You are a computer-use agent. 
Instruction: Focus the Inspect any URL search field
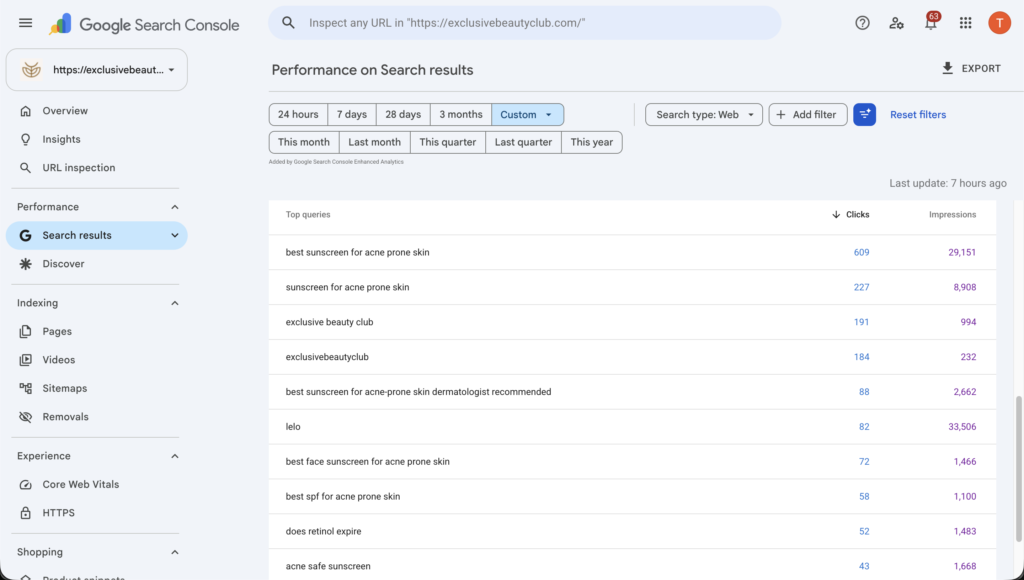pyautogui.click(x=524, y=23)
